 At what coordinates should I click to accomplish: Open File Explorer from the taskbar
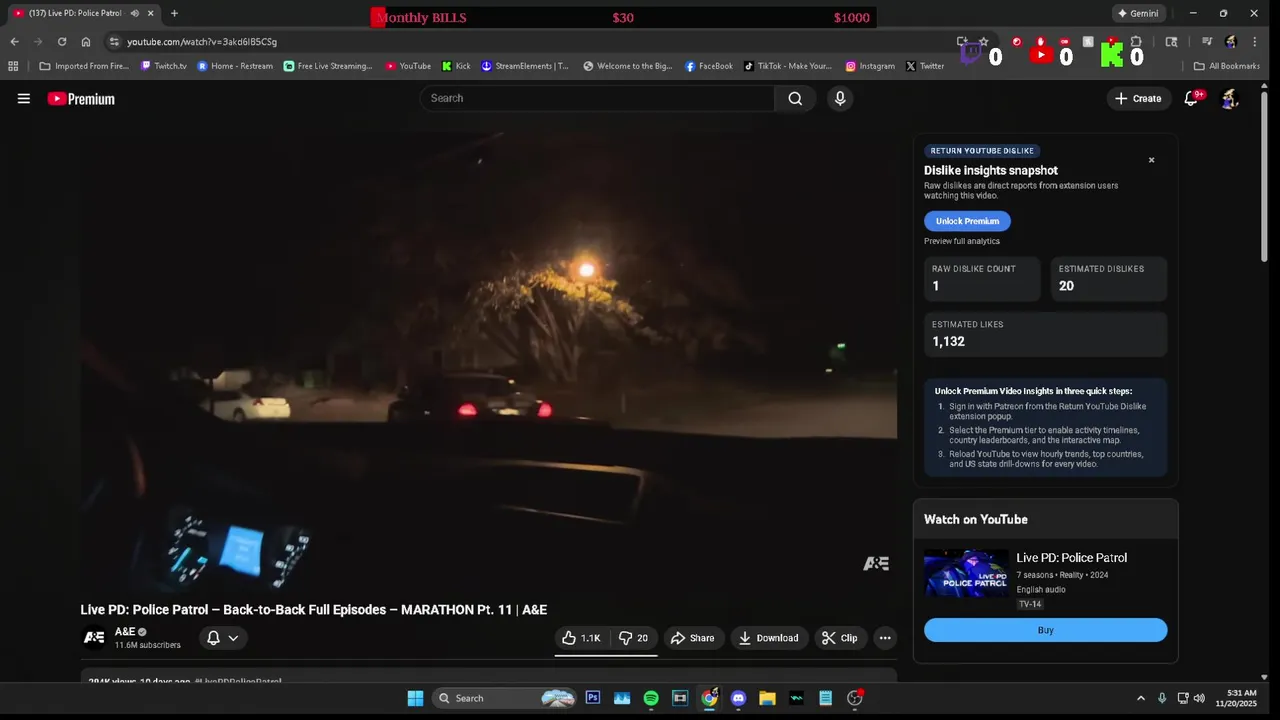pos(767,698)
